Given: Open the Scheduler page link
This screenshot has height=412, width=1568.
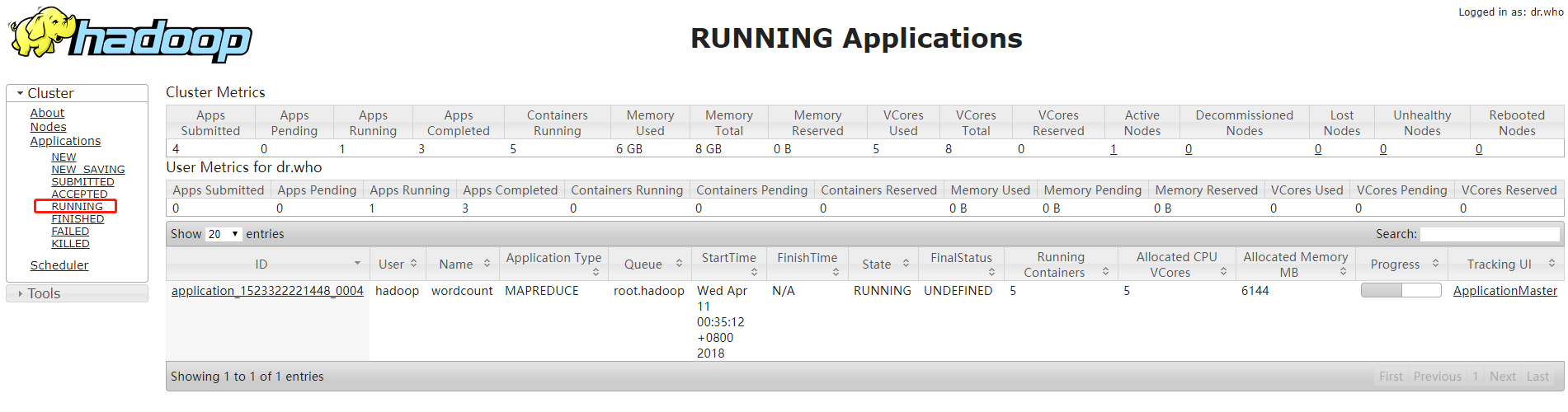Looking at the screenshot, I should [59, 265].
